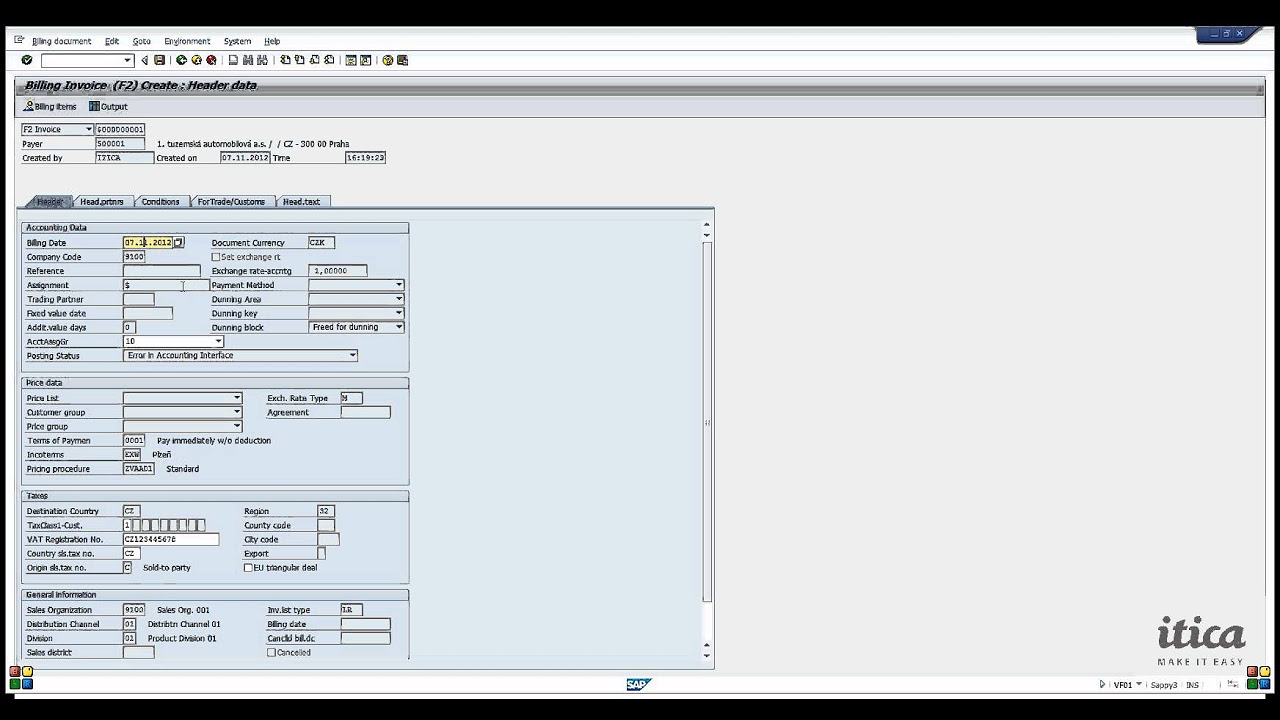Click the green Enter checkmark icon
The width and height of the screenshot is (1280, 720).
[x=26, y=60]
